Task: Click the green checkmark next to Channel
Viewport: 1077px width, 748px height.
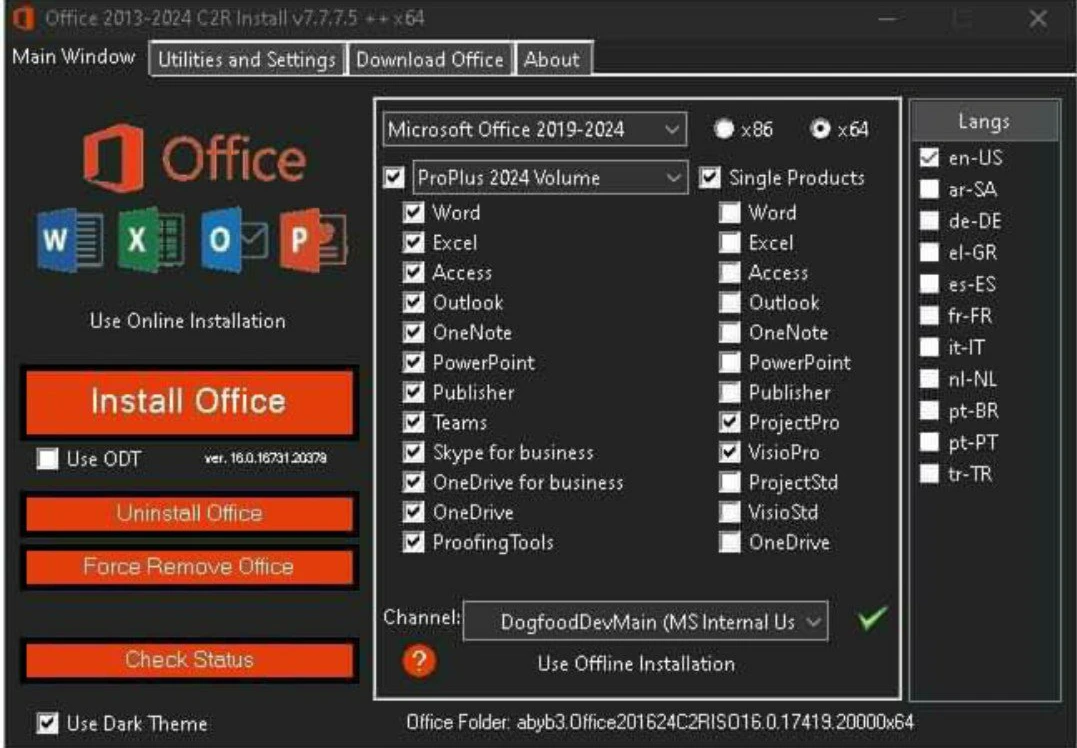Action: tap(872, 620)
